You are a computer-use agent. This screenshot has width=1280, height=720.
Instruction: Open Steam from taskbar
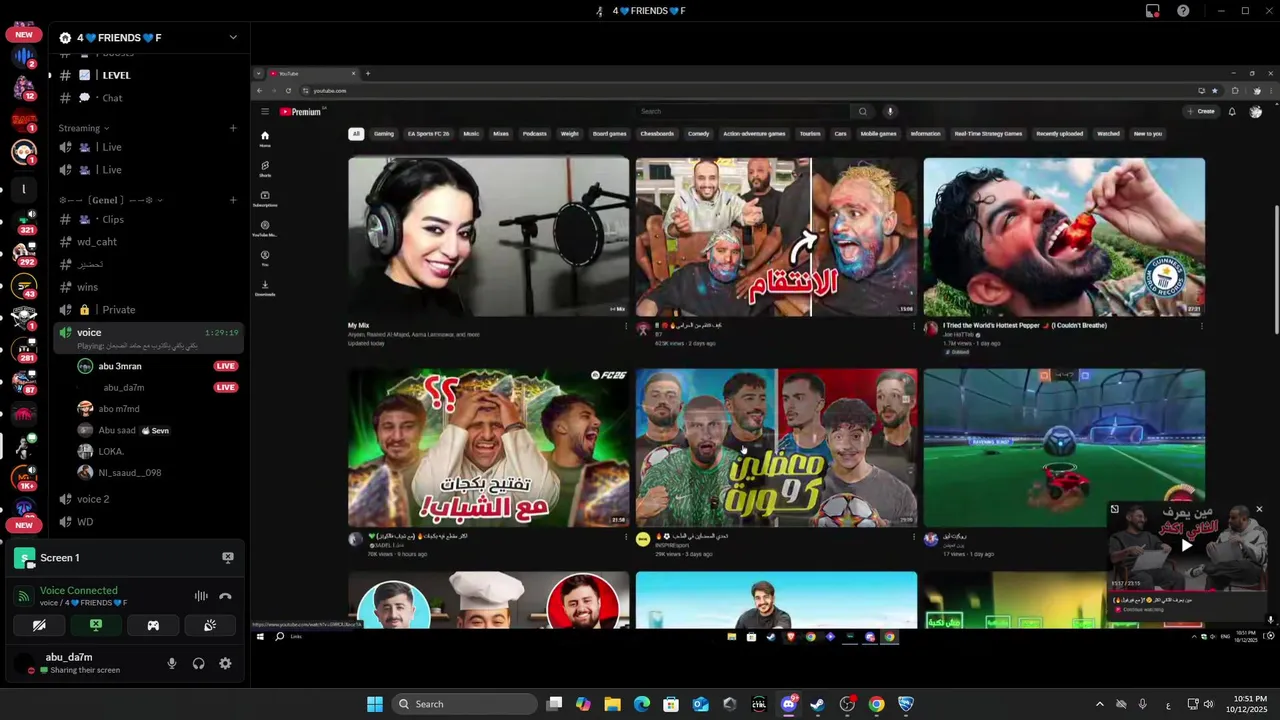(x=817, y=704)
